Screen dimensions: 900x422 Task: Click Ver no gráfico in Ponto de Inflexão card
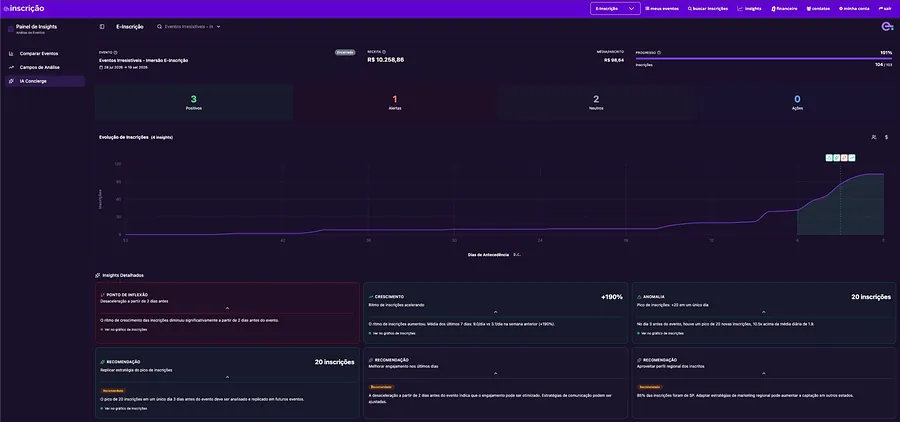tap(124, 330)
